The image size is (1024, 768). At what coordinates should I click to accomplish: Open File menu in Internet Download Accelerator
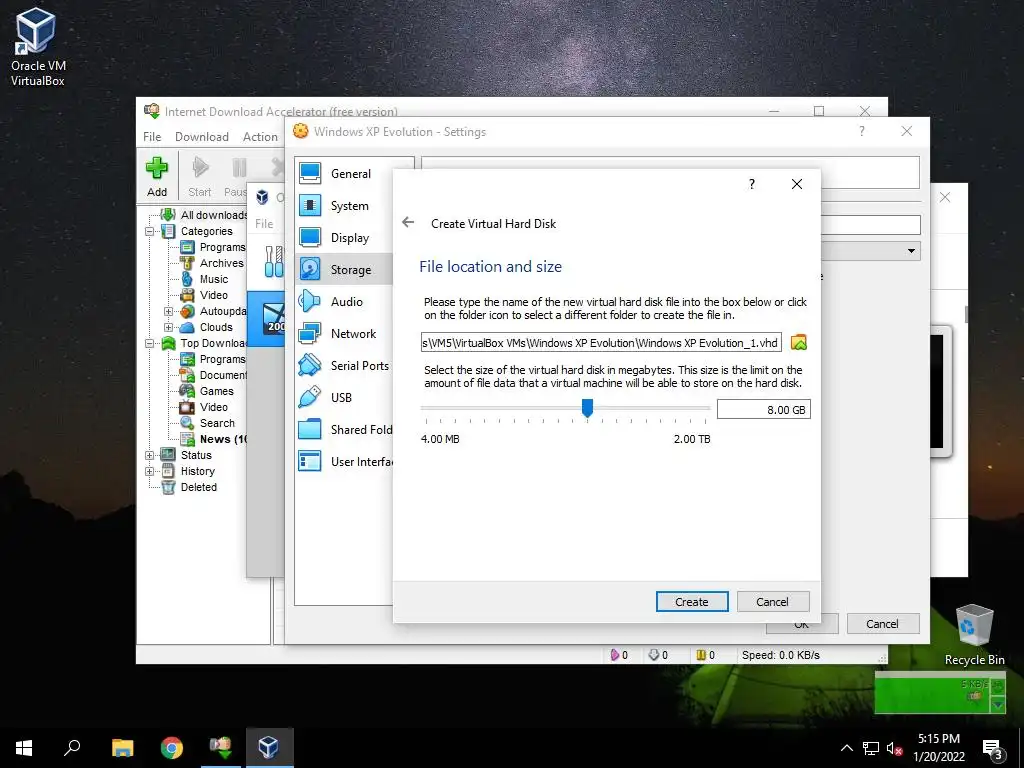[x=152, y=136]
